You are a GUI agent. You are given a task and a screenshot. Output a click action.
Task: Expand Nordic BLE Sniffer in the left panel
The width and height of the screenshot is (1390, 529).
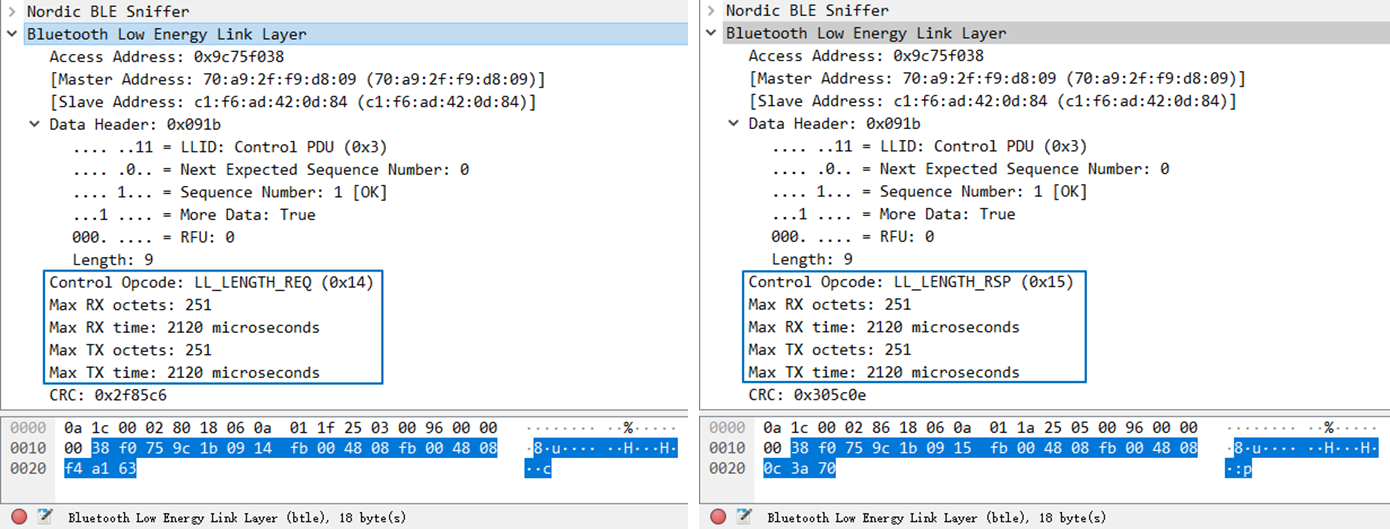11,11
